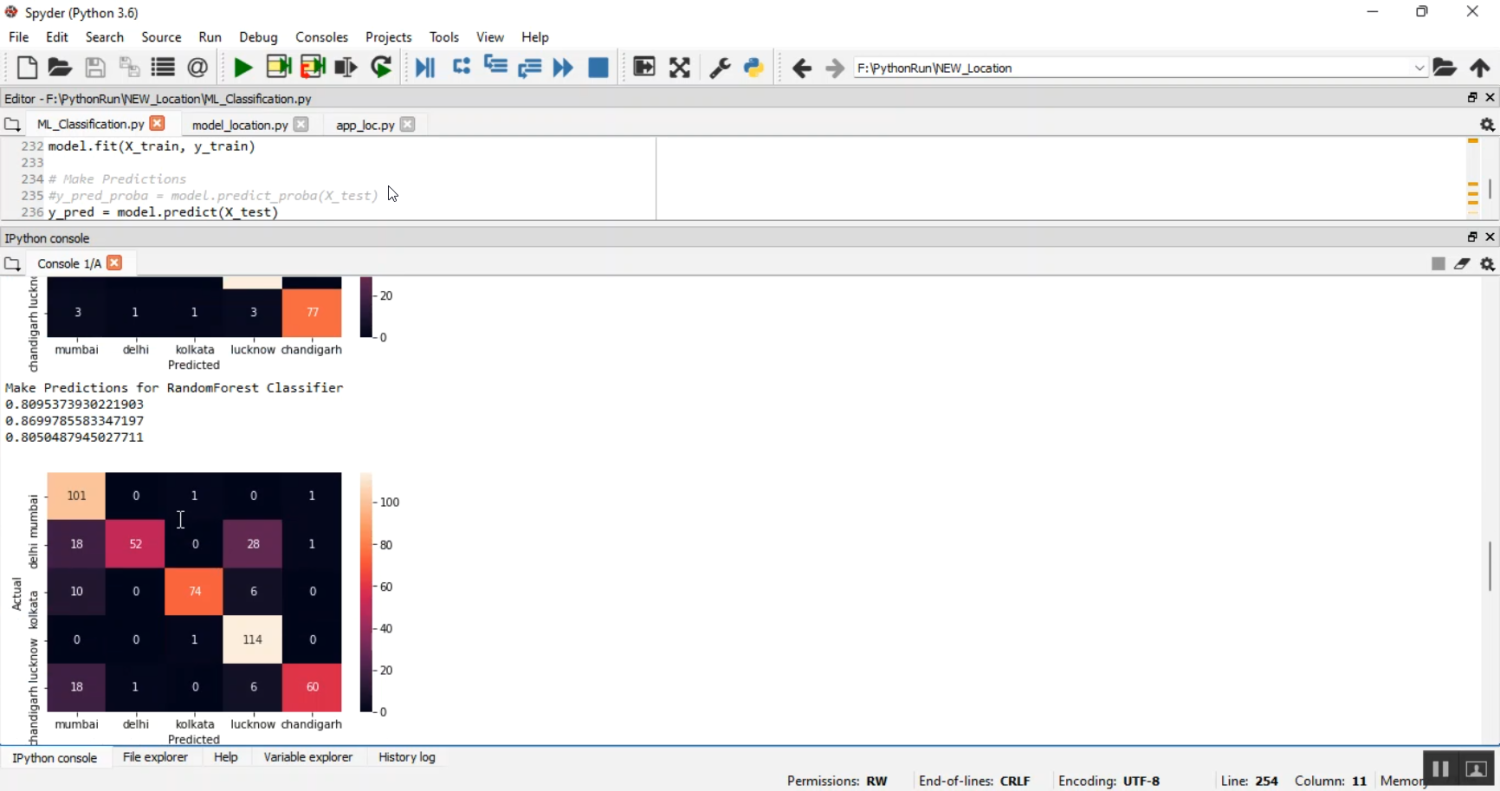Maximize current pane using the arrows icon
This screenshot has height=791, width=1500.
(680, 68)
